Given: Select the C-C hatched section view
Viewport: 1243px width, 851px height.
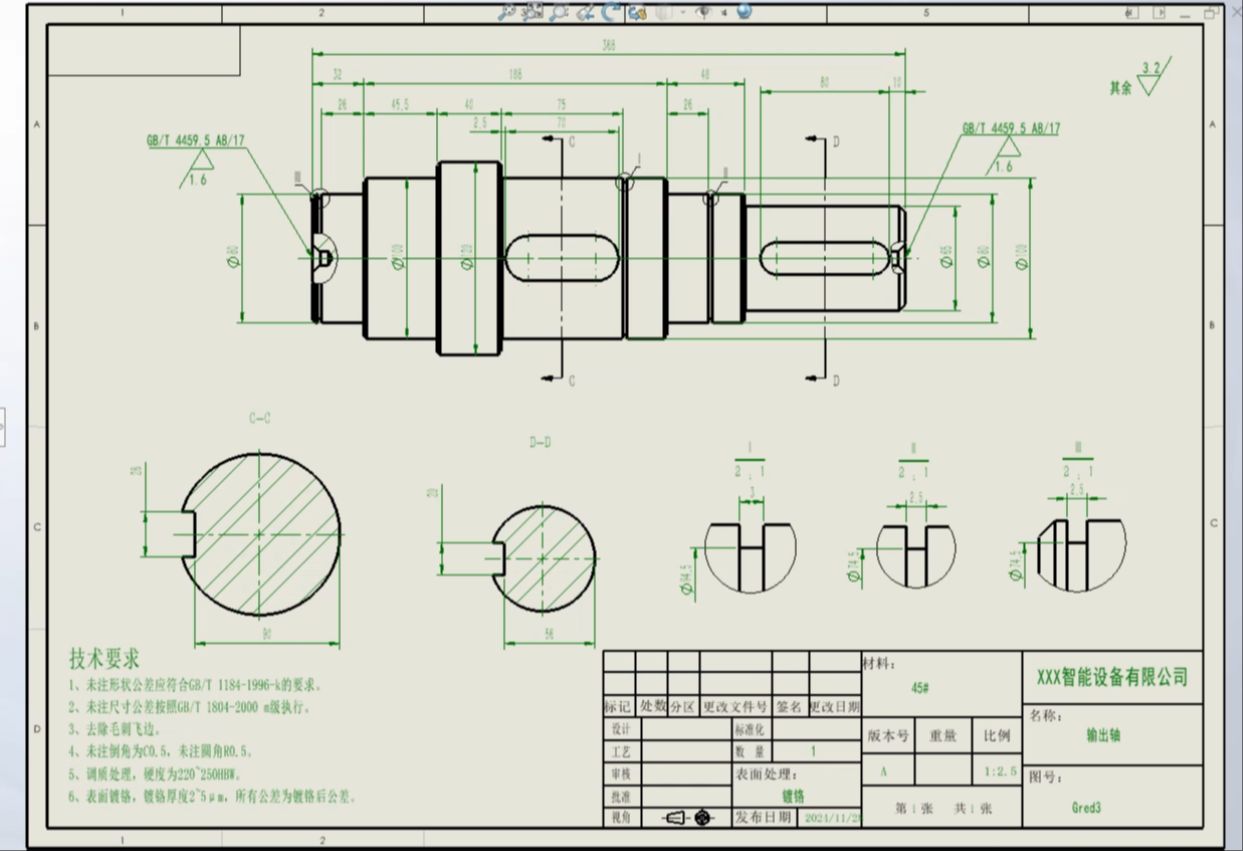Looking at the screenshot, I should pyautogui.click(x=259, y=535).
